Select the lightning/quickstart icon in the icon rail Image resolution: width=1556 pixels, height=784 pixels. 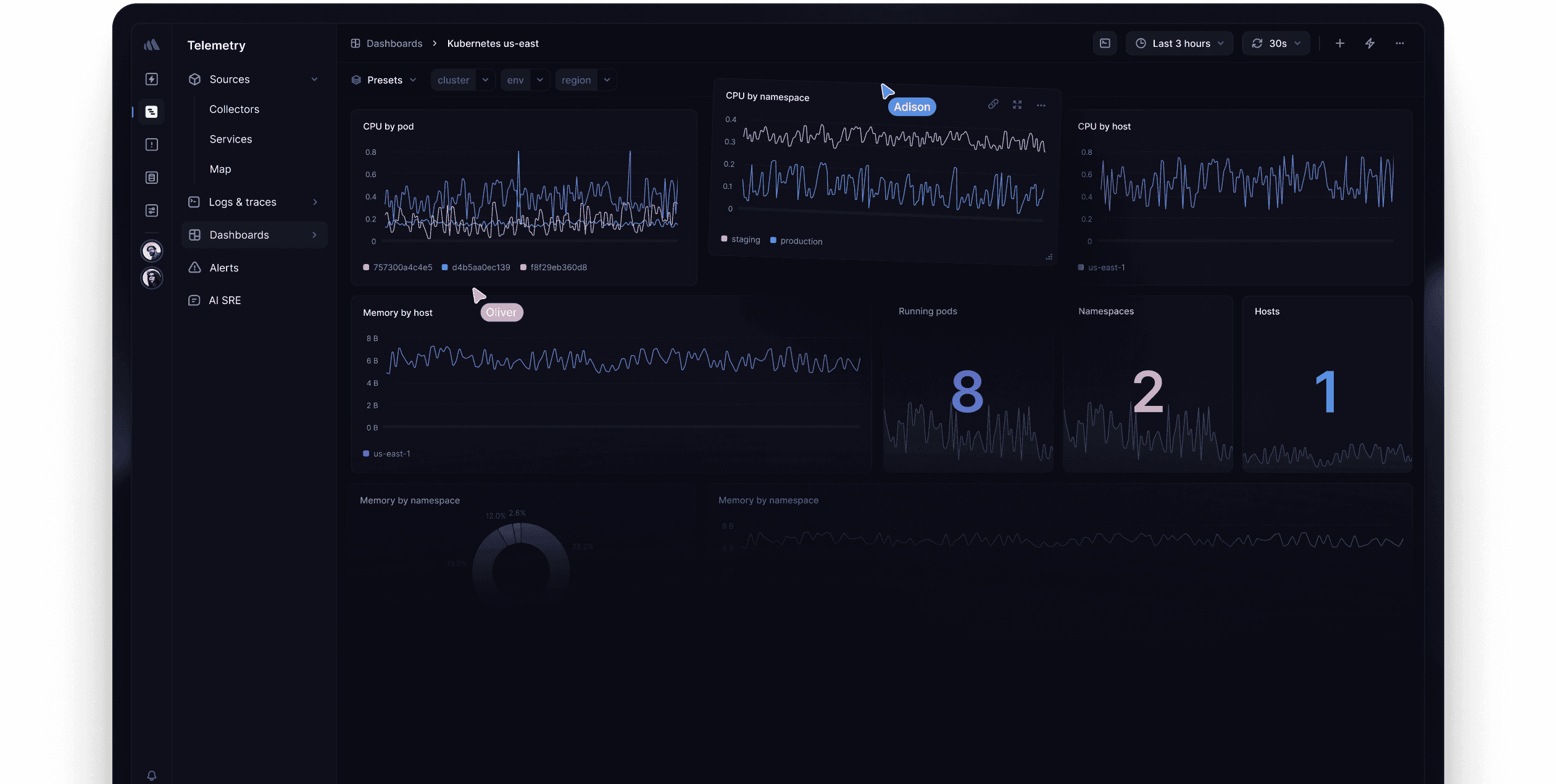point(151,79)
